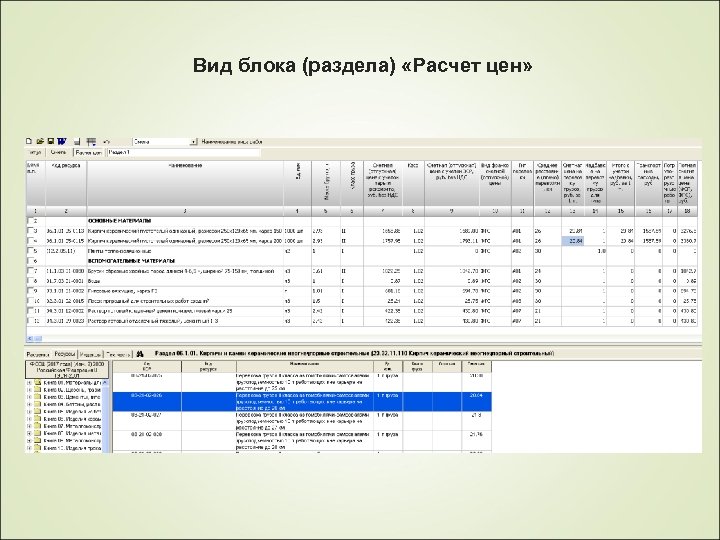Select the lower table row priced 21.76
Image resolution: width=720 pixels, height=540 pixels.
302,441
